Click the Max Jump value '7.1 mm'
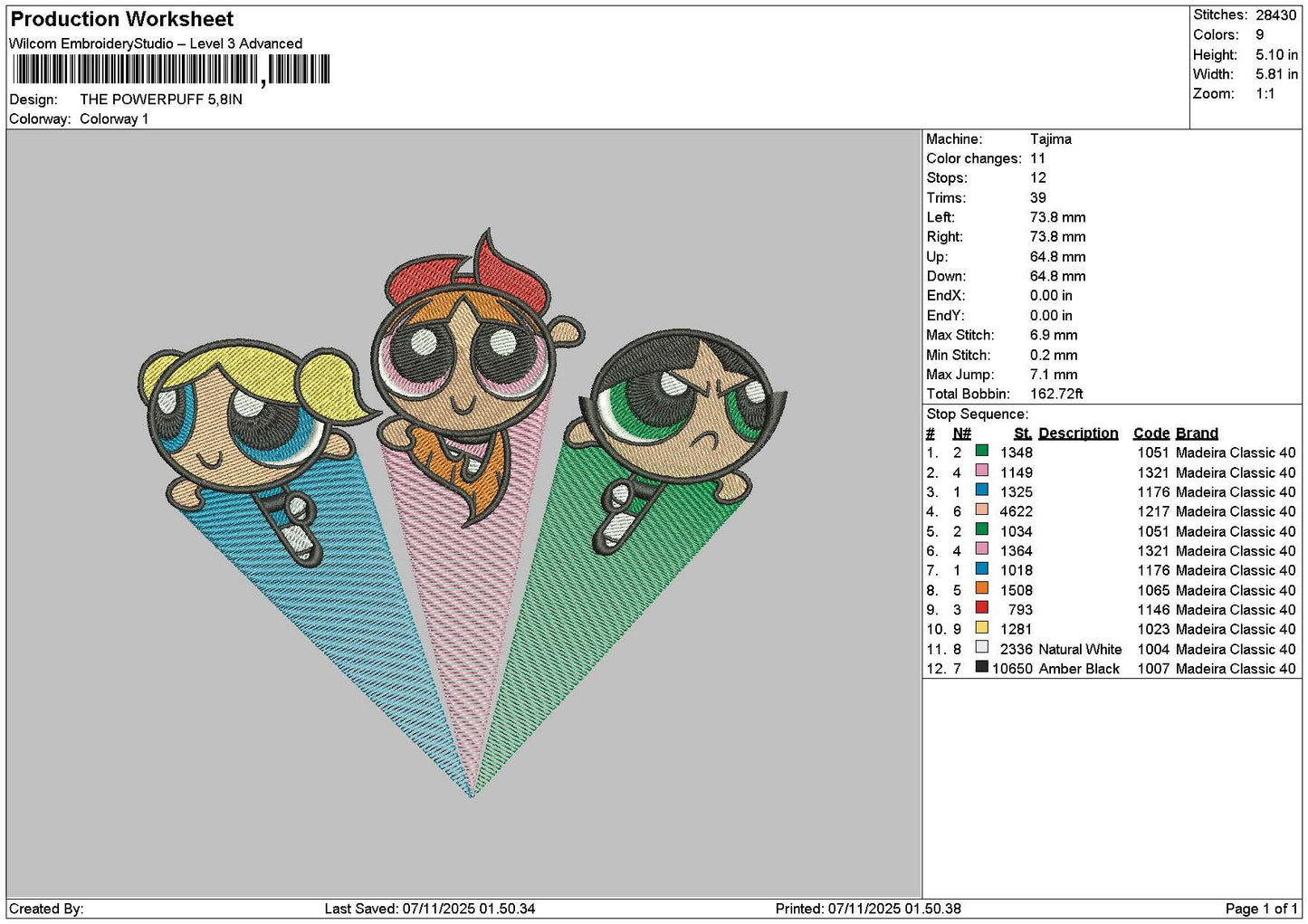1308x924 pixels. click(1054, 375)
